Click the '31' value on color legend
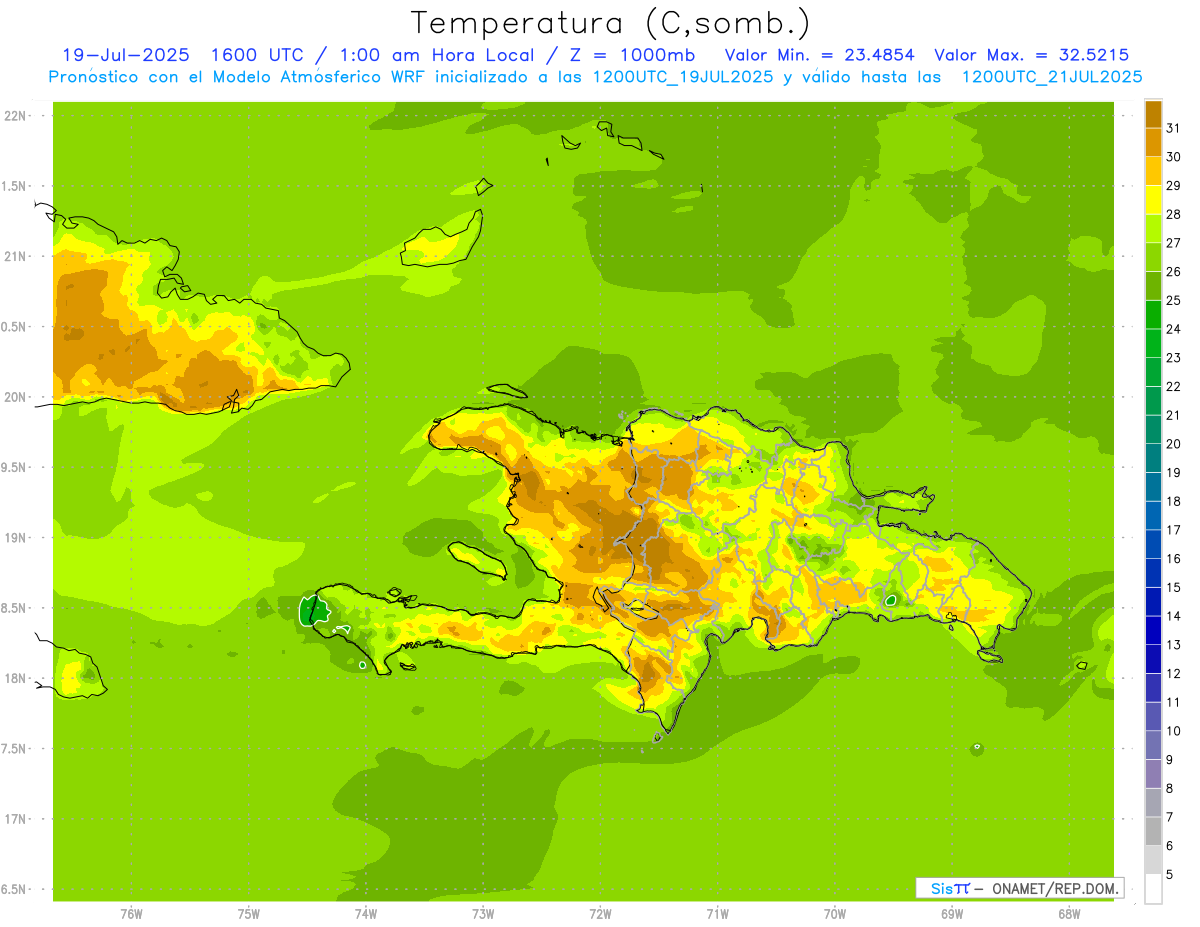1200x927 pixels. click(x=1174, y=128)
